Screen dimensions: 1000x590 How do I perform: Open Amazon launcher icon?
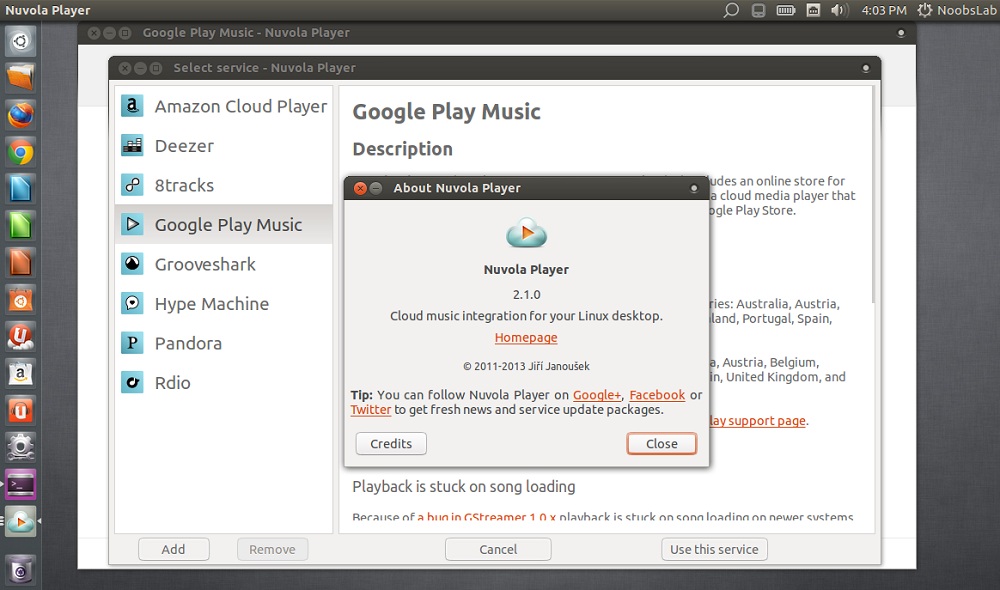[x=20, y=374]
